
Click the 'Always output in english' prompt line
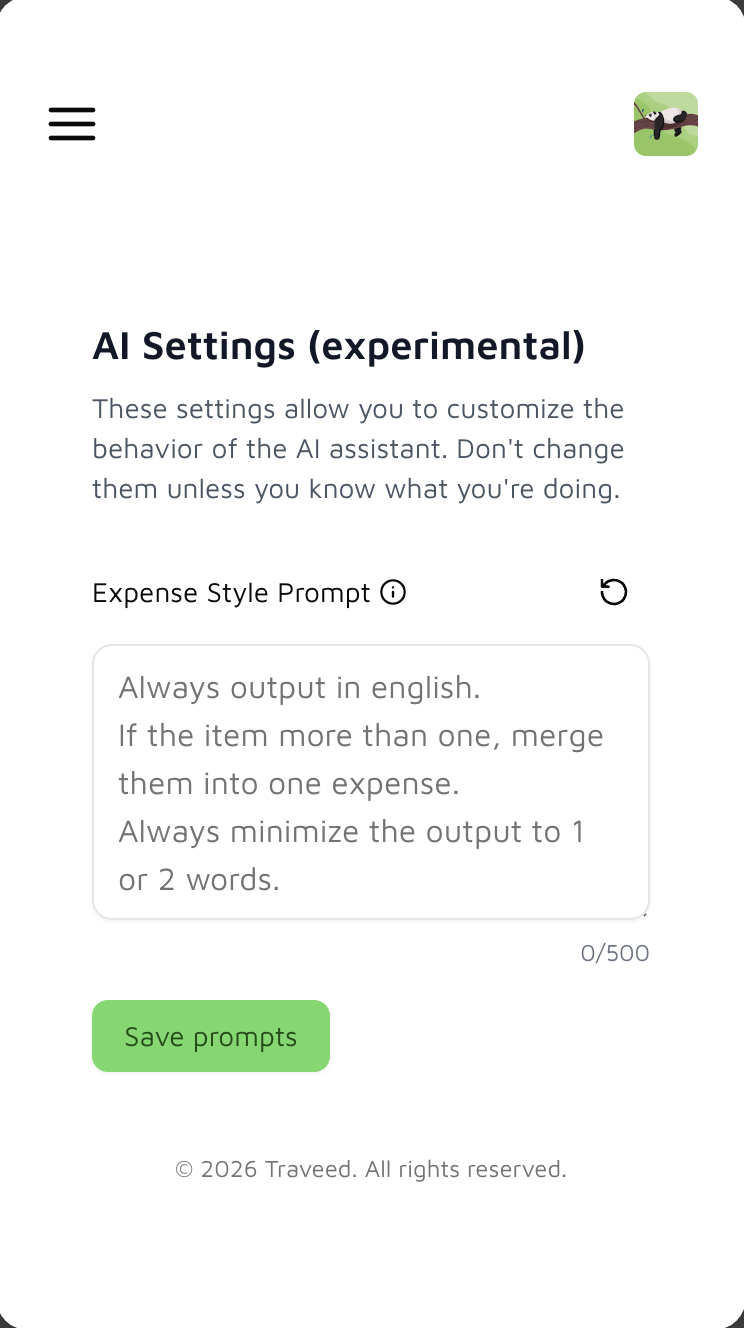click(x=300, y=688)
